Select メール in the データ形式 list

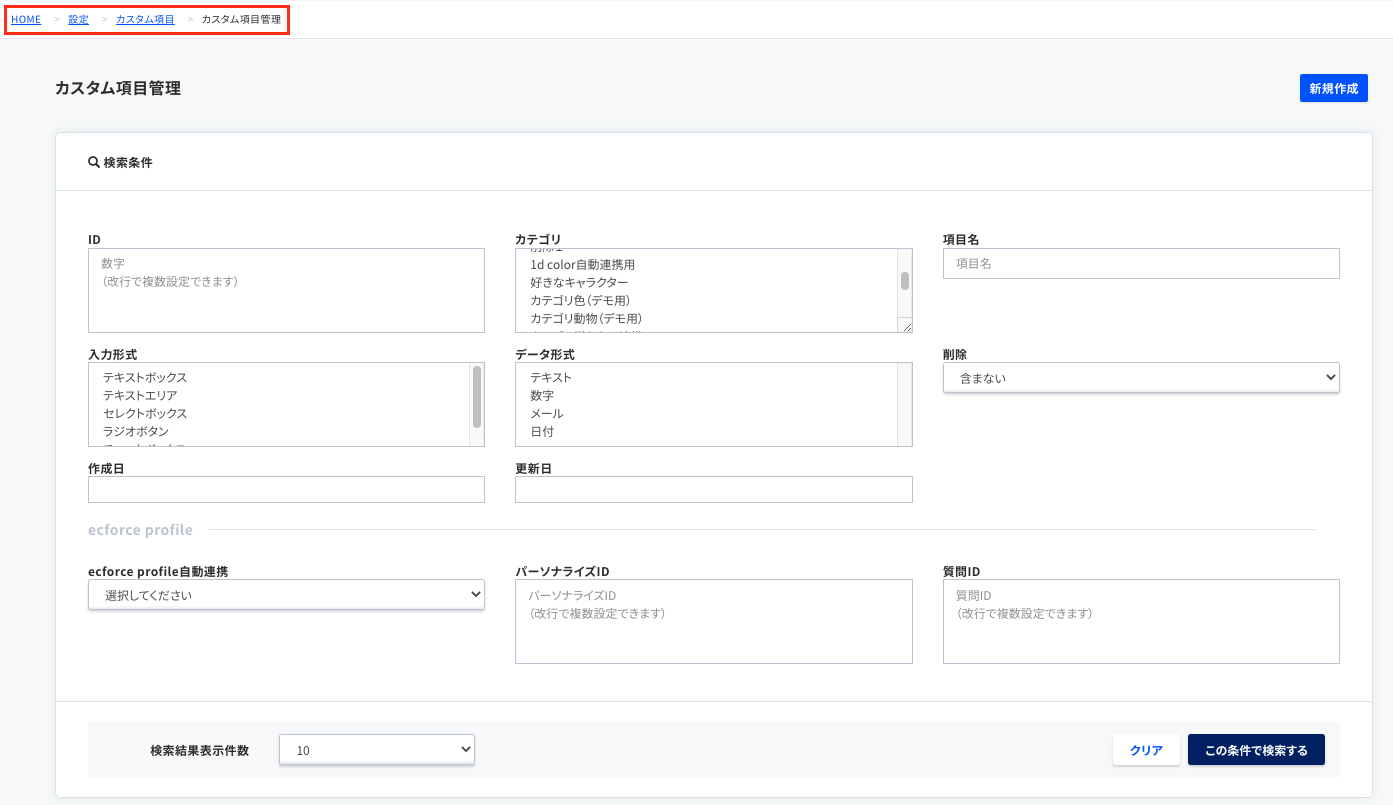[547, 414]
